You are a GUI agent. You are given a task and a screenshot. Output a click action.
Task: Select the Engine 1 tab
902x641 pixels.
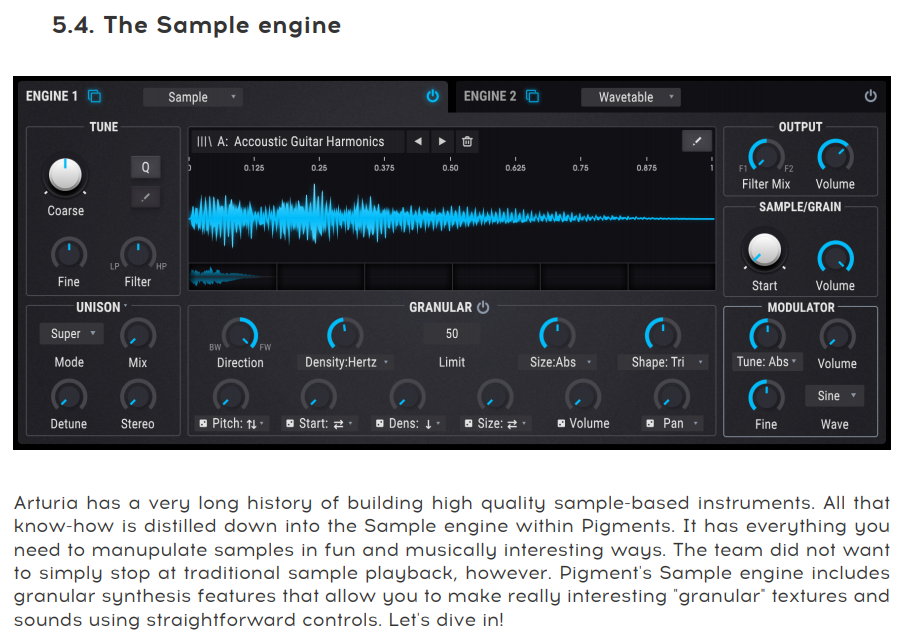52,97
